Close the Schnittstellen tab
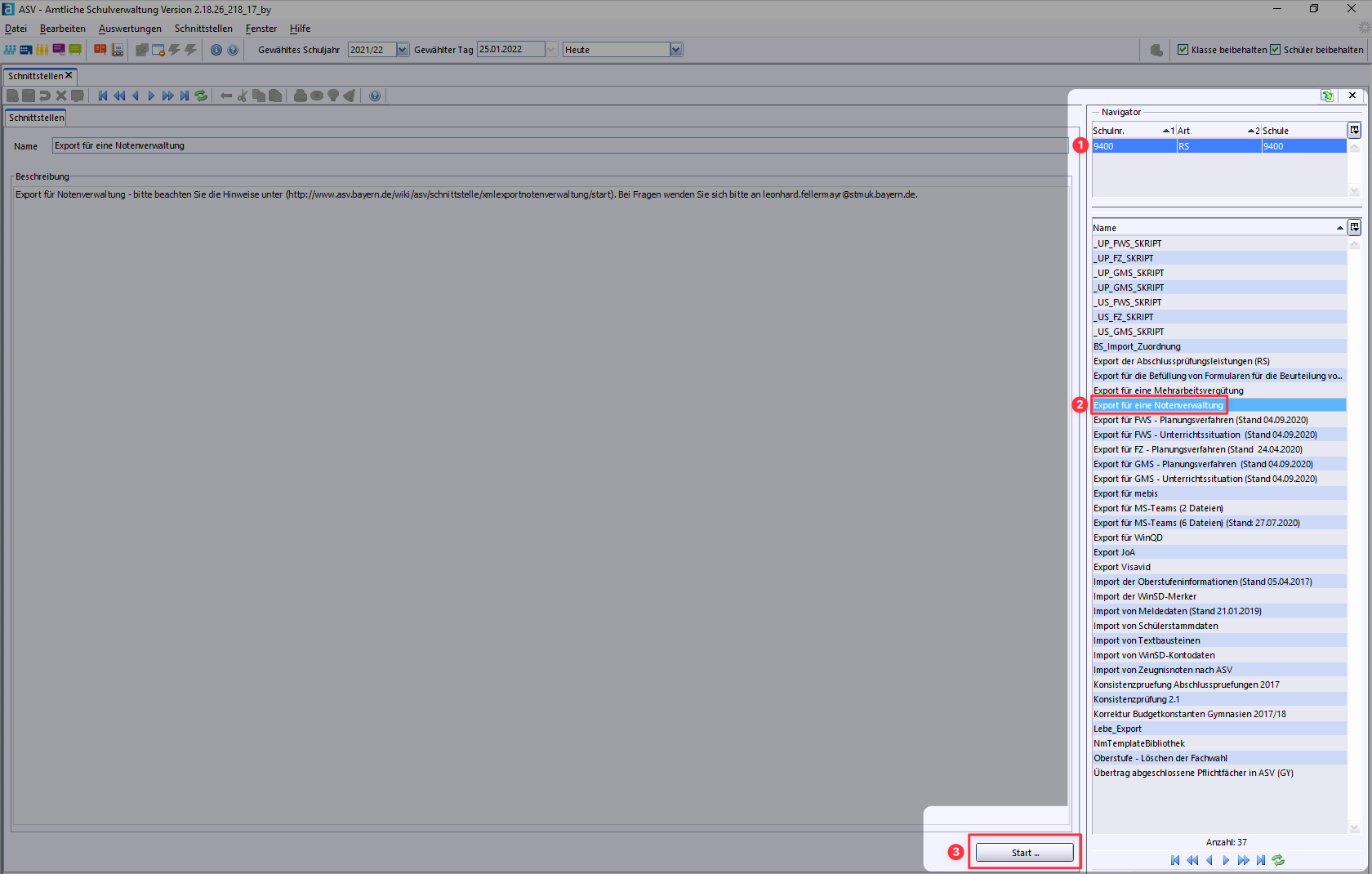The height and width of the screenshot is (874, 1372). [x=69, y=75]
